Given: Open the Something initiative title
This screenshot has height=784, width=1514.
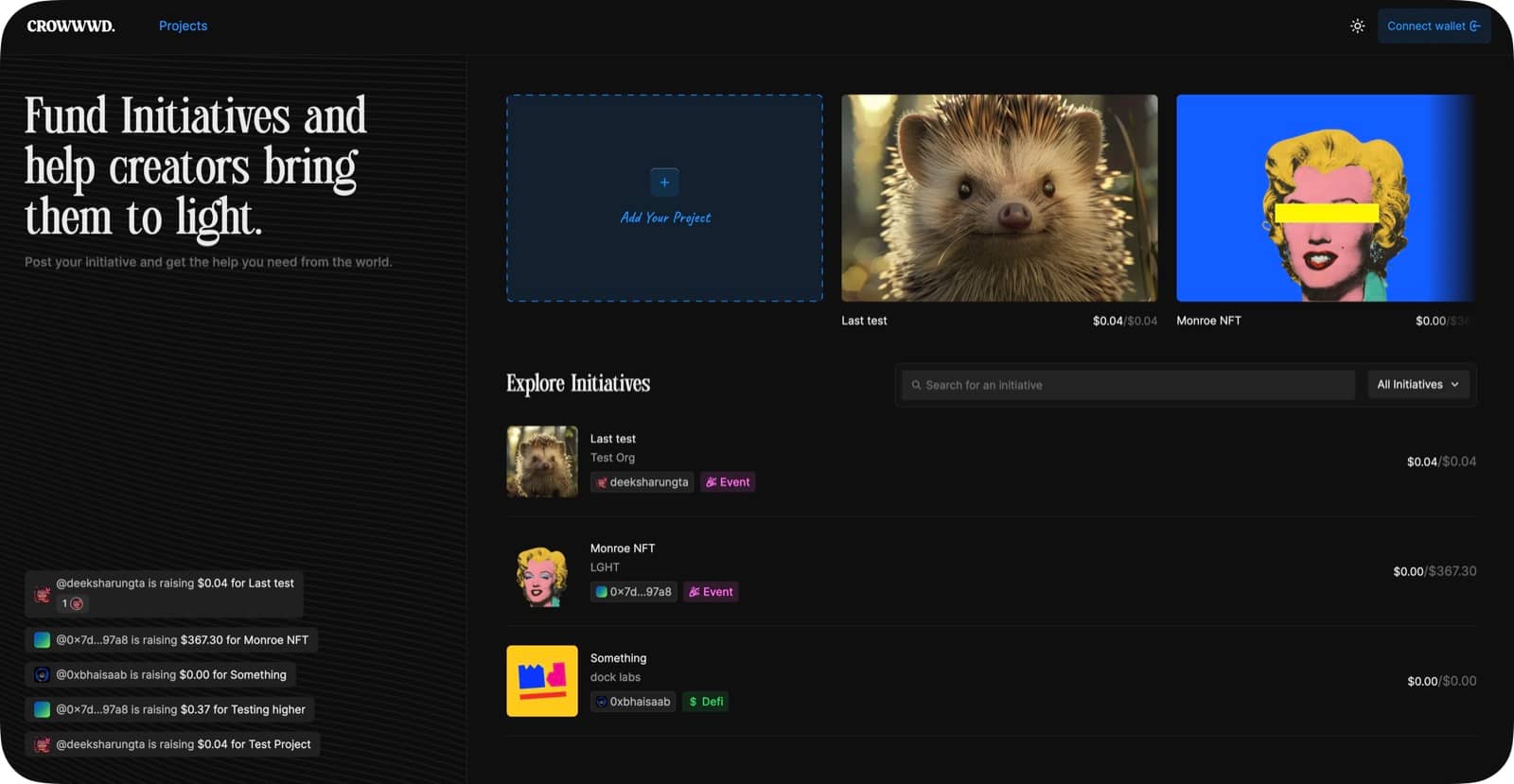Looking at the screenshot, I should pyautogui.click(x=619, y=658).
